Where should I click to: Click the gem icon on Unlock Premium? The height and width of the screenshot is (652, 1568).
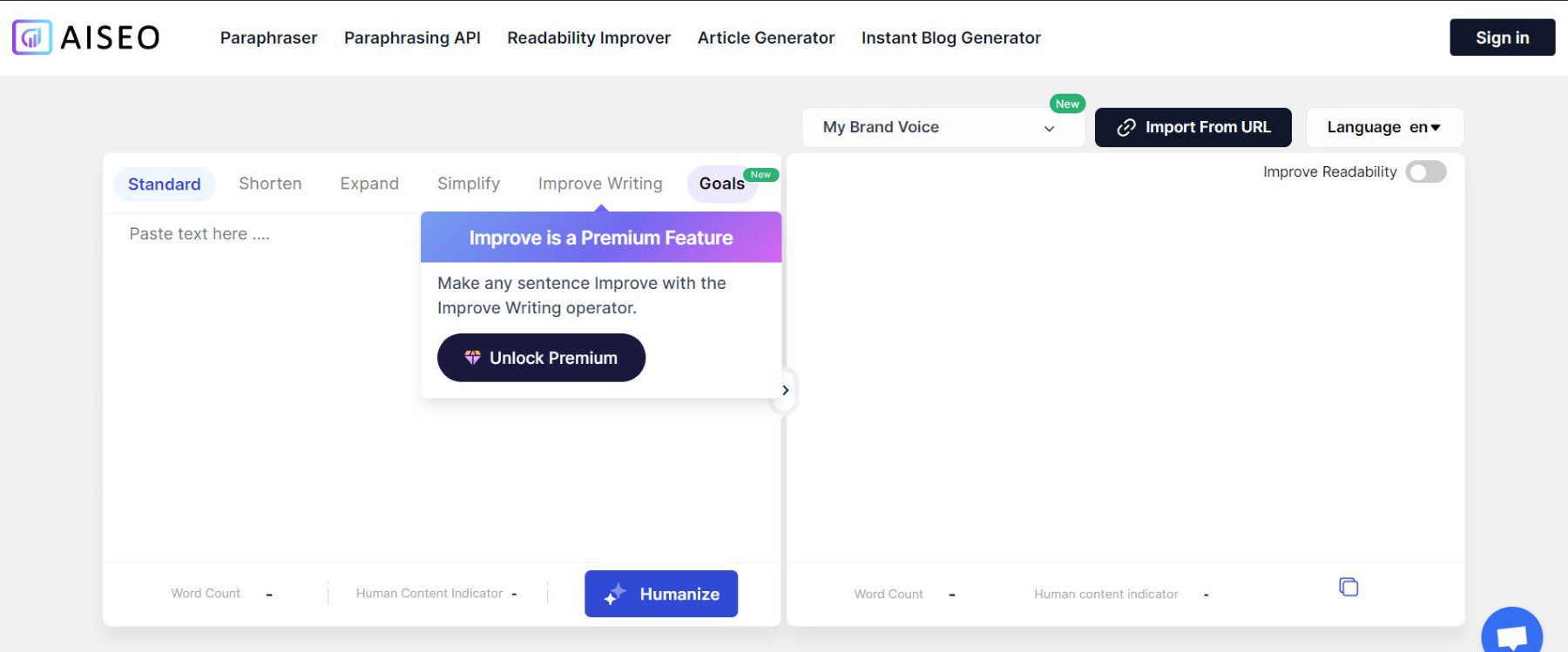pyautogui.click(x=472, y=357)
